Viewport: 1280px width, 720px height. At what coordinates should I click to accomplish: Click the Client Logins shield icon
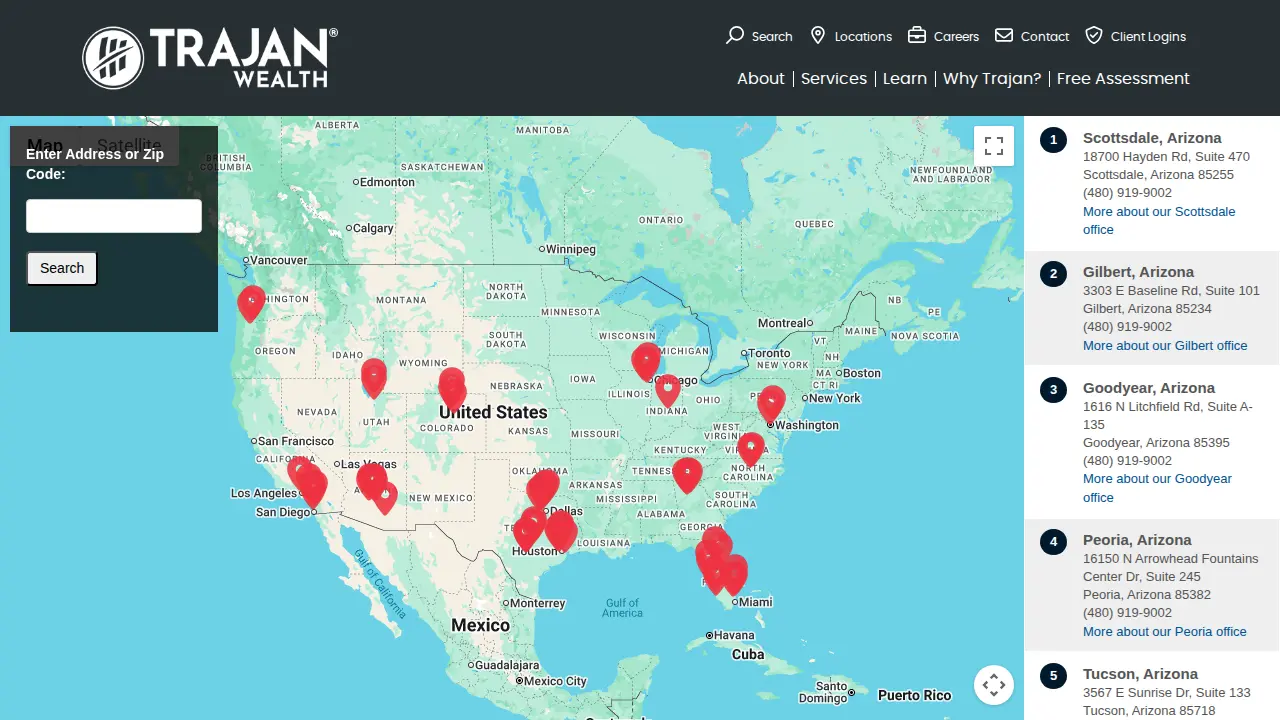tap(1094, 35)
